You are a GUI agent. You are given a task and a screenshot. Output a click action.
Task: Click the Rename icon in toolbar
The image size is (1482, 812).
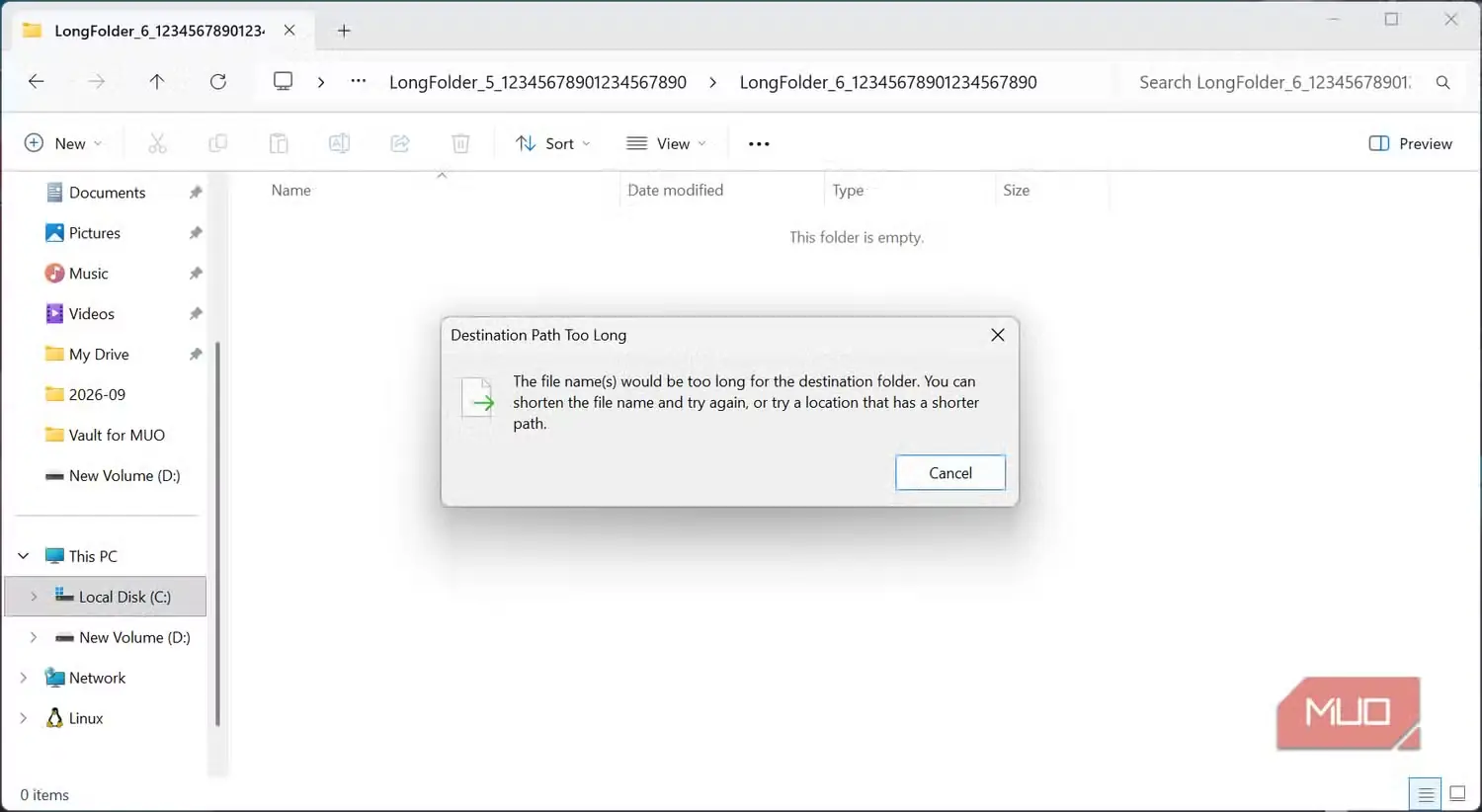(x=339, y=144)
